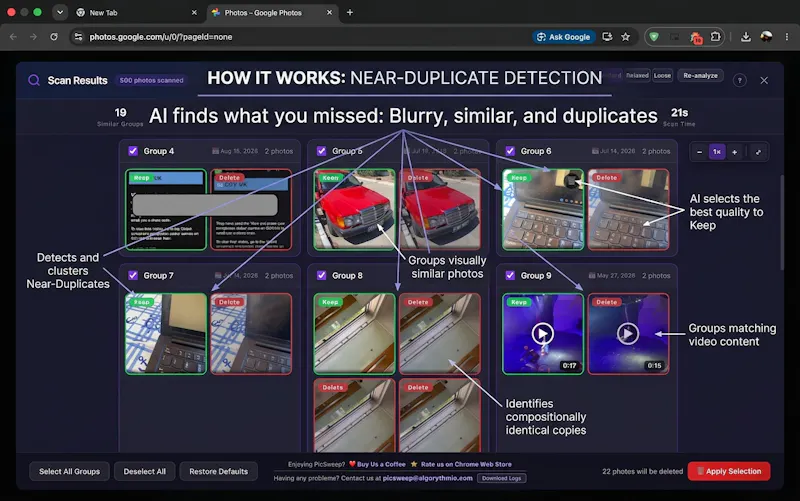800x501 pixels.
Task: Click Apply Selection red button
Action: point(729,471)
